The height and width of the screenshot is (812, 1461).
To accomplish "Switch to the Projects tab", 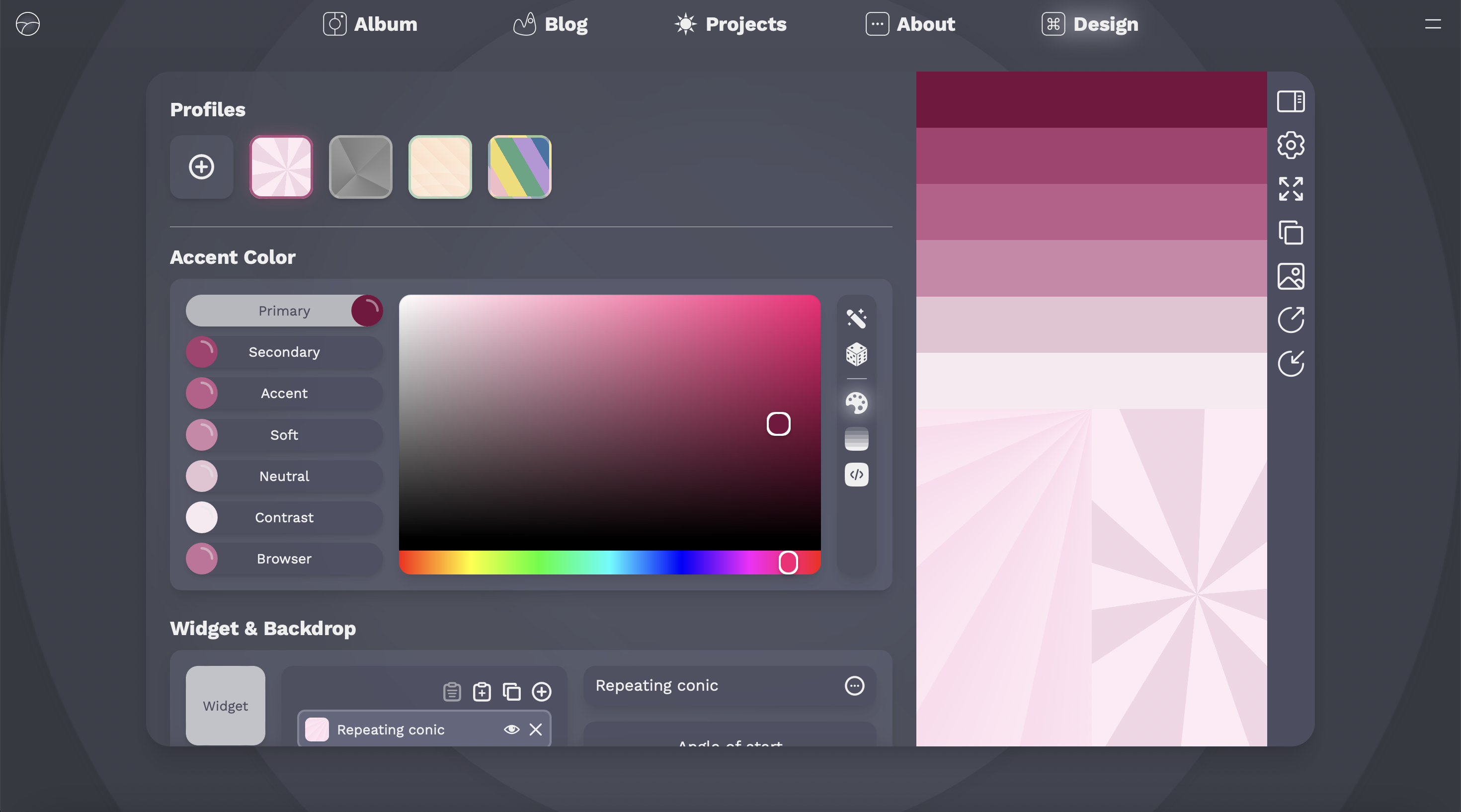I will pos(730,24).
